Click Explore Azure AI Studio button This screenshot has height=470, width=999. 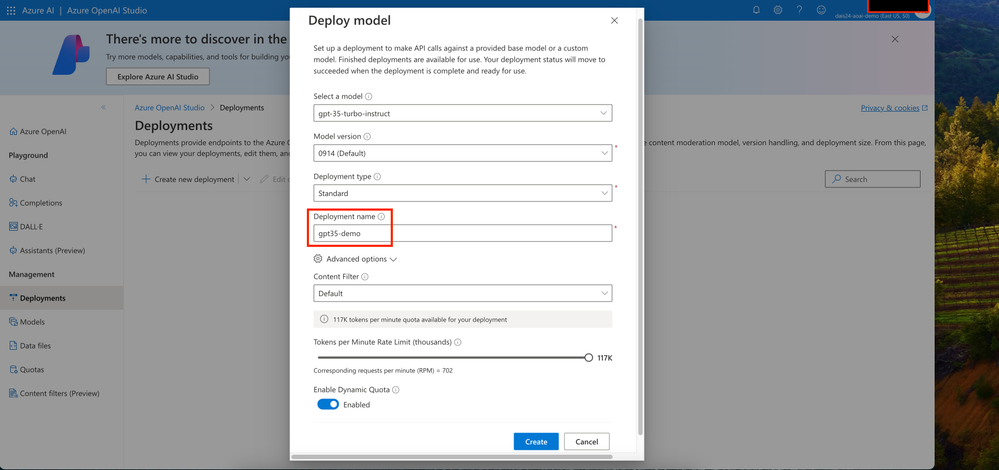[158, 76]
